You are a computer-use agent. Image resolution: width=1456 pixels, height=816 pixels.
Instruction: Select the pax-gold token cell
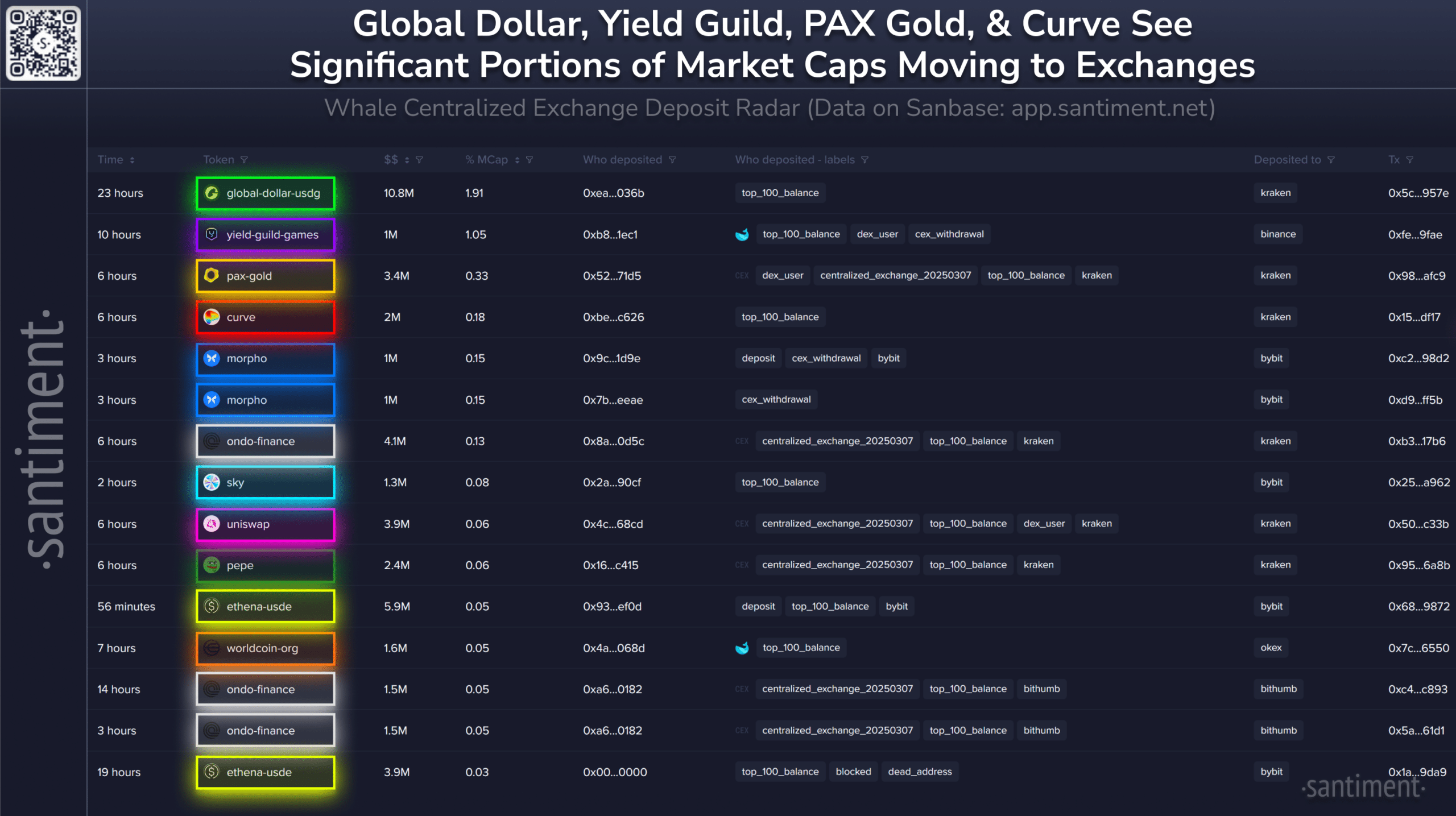[x=265, y=276]
